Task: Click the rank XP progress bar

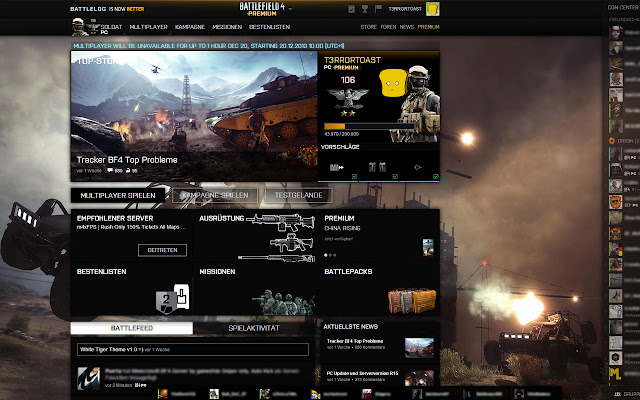Action: (x=369, y=127)
